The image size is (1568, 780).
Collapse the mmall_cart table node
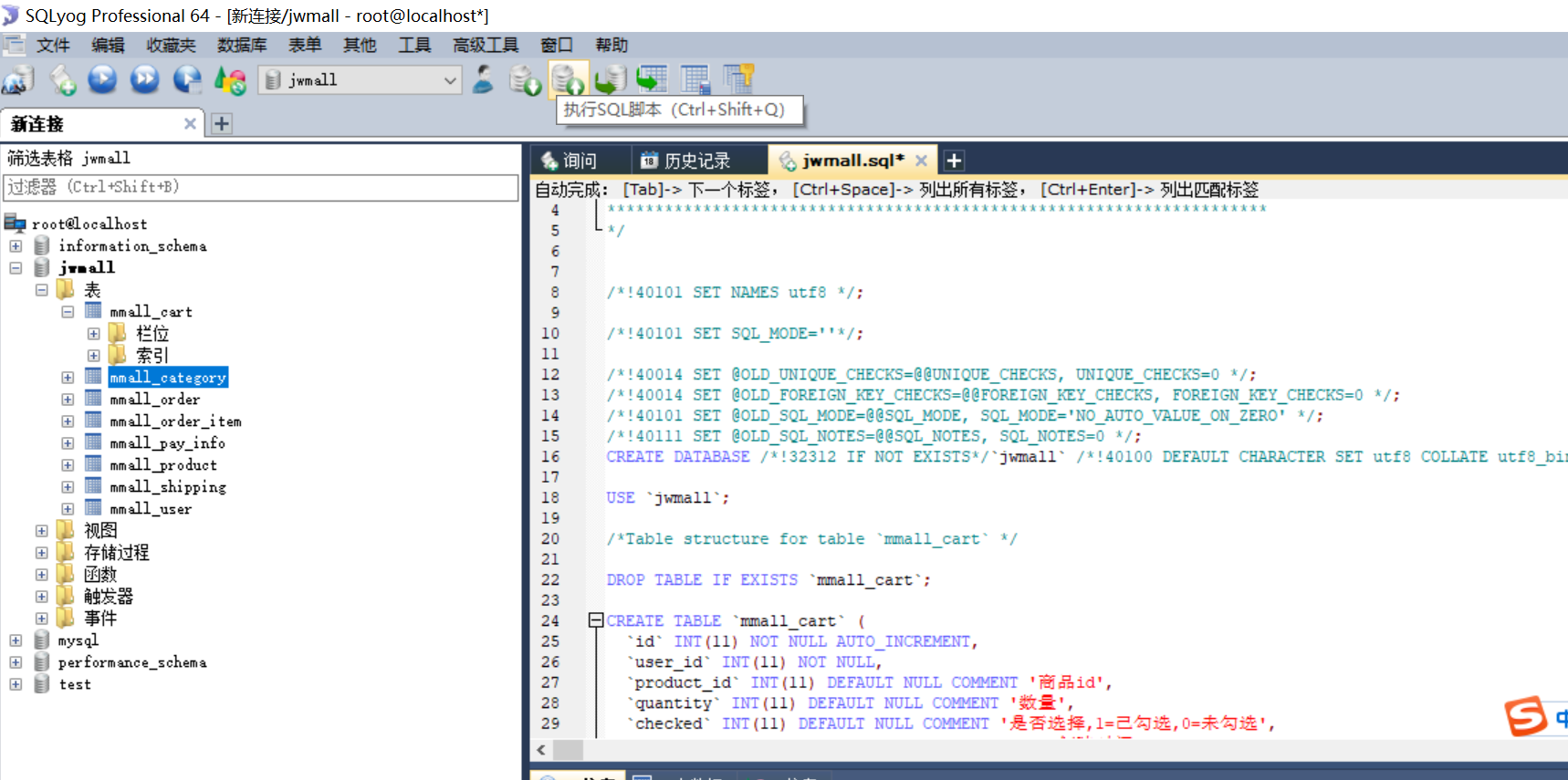click(x=68, y=311)
